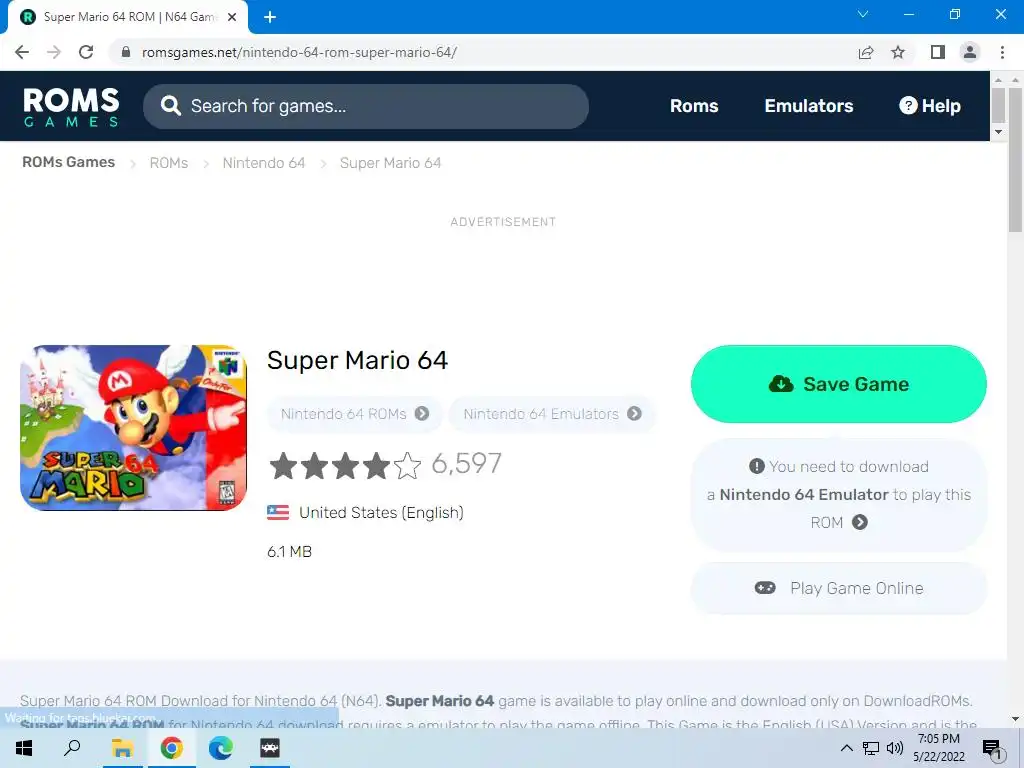Click the Super Mario 64 cover image
The width and height of the screenshot is (1024, 768).
[134, 428]
